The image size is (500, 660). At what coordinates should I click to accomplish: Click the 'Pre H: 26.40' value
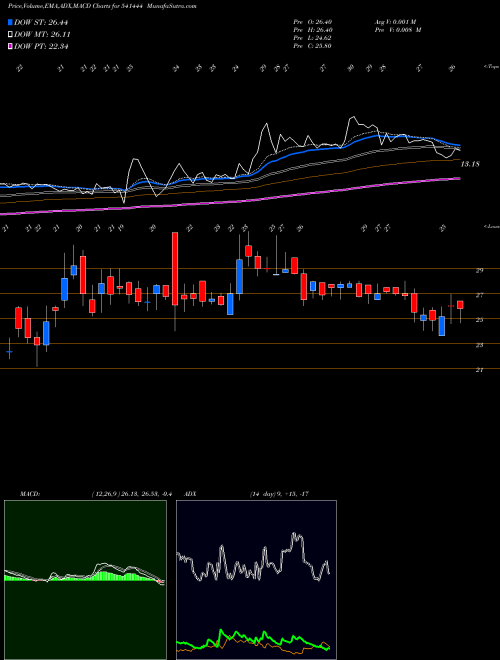point(312,30)
